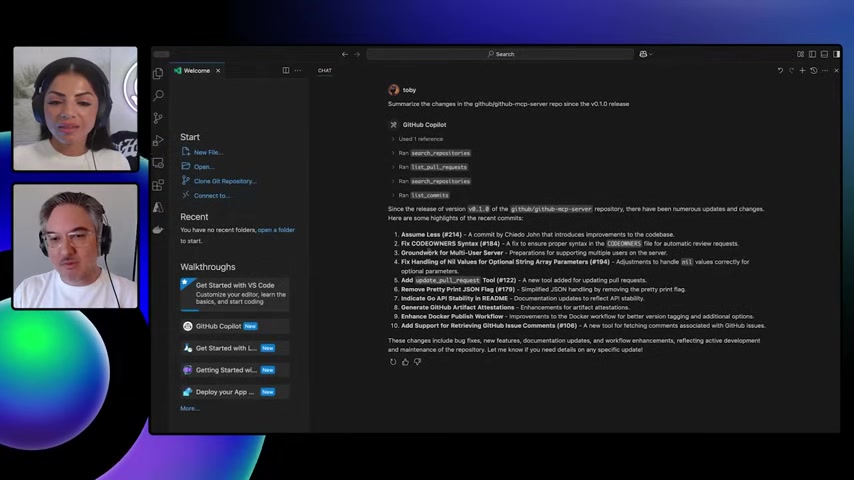This screenshot has height=480, width=854.
Task: Click the Connect to... link
Action: tap(212, 196)
